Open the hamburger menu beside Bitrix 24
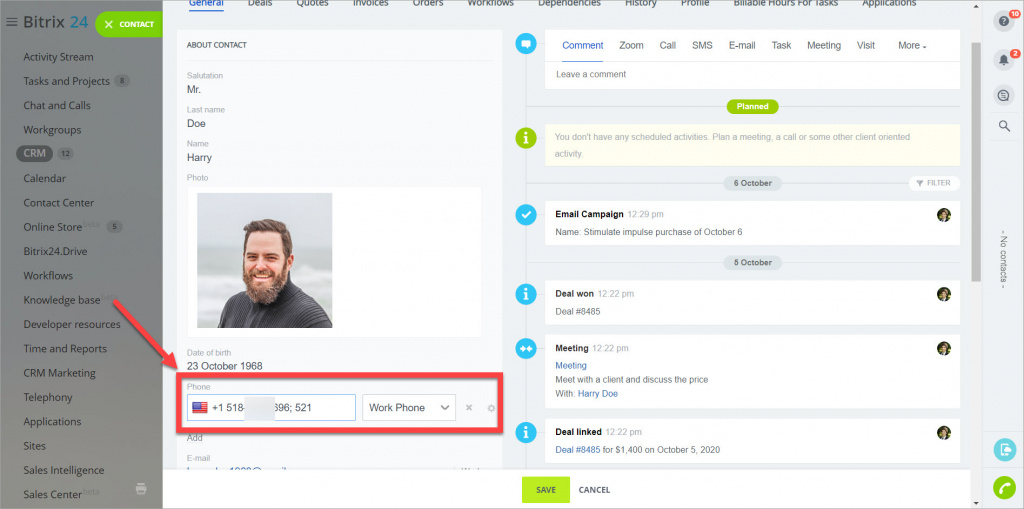The width and height of the screenshot is (1024, 509). pos(11,22)
